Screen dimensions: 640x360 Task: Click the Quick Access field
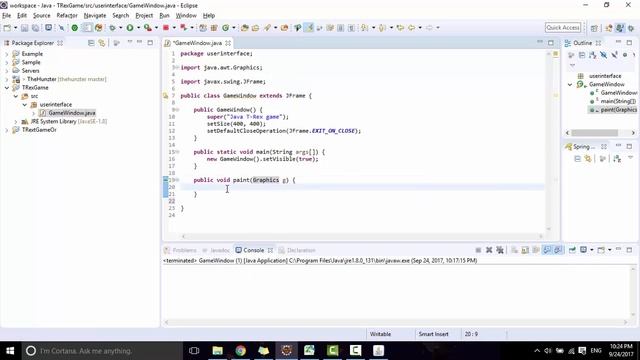563,28
